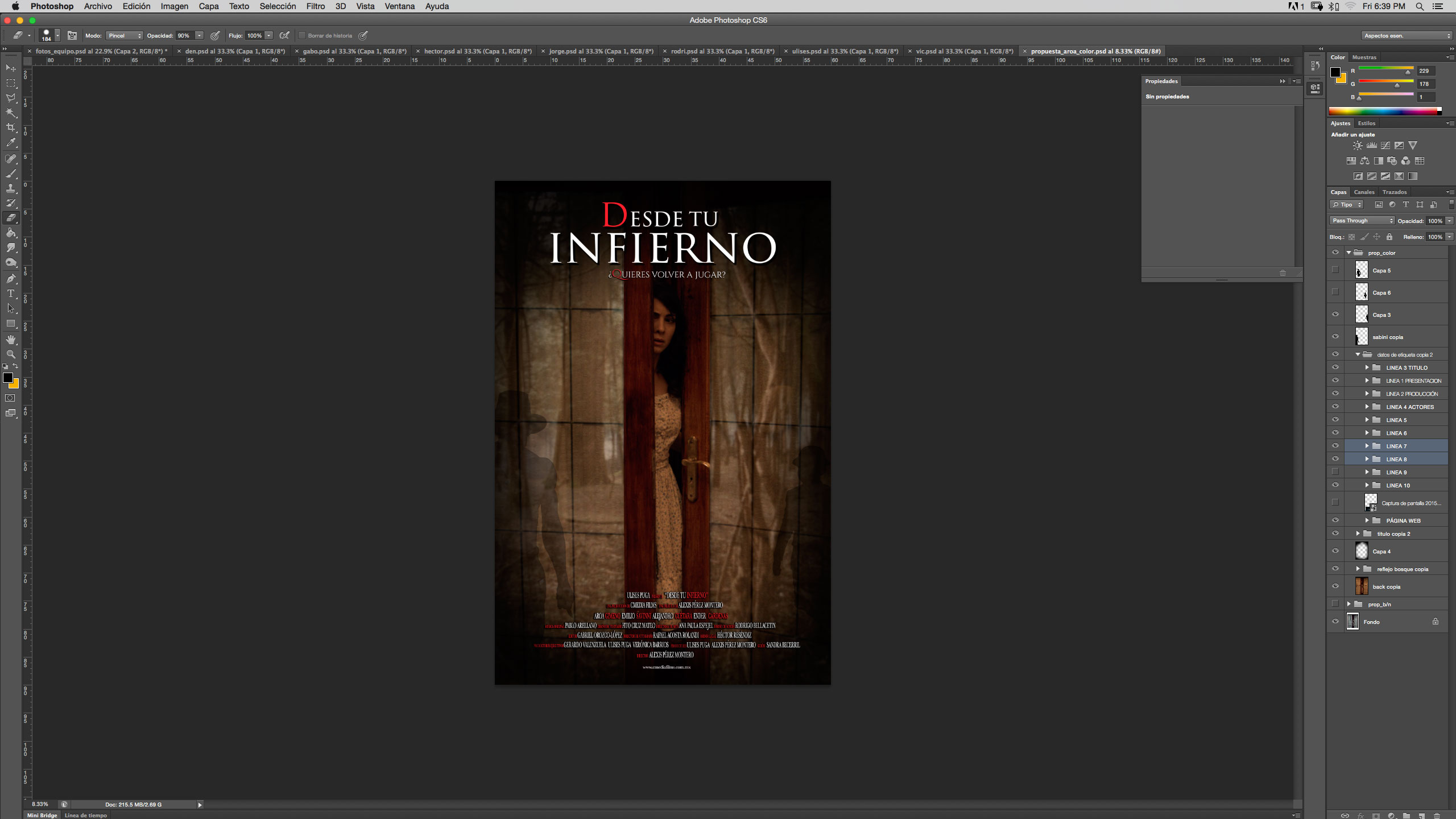Expand the PÁGINA WEB group

coord(1367,521)
